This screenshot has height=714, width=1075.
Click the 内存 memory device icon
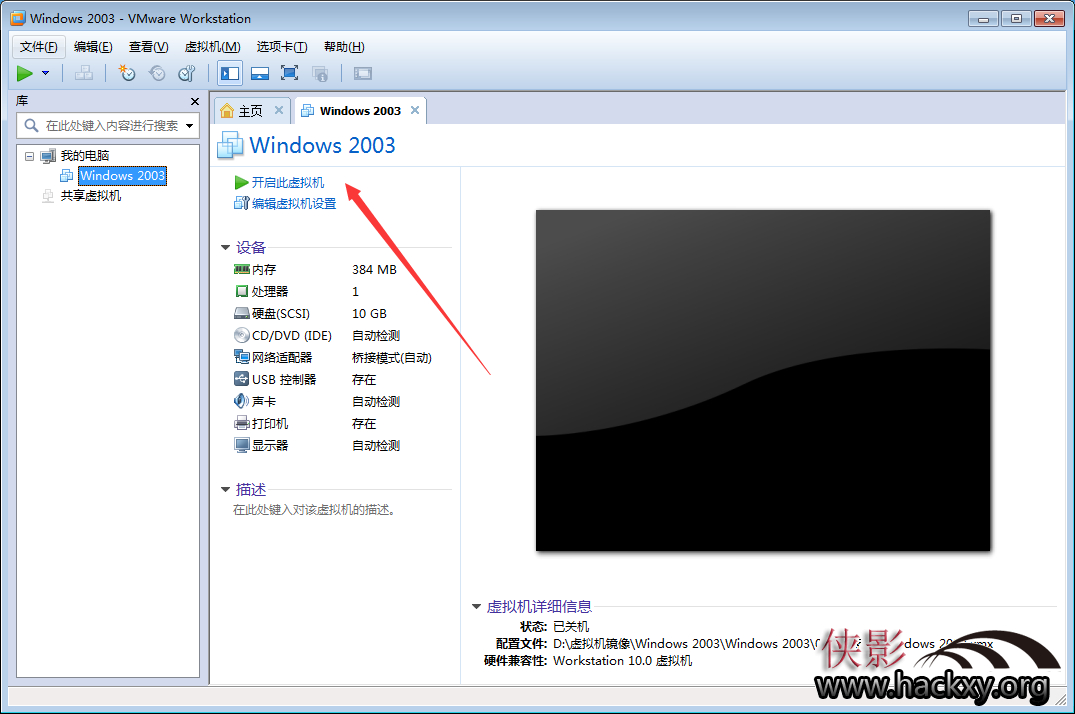pos(241,270)
